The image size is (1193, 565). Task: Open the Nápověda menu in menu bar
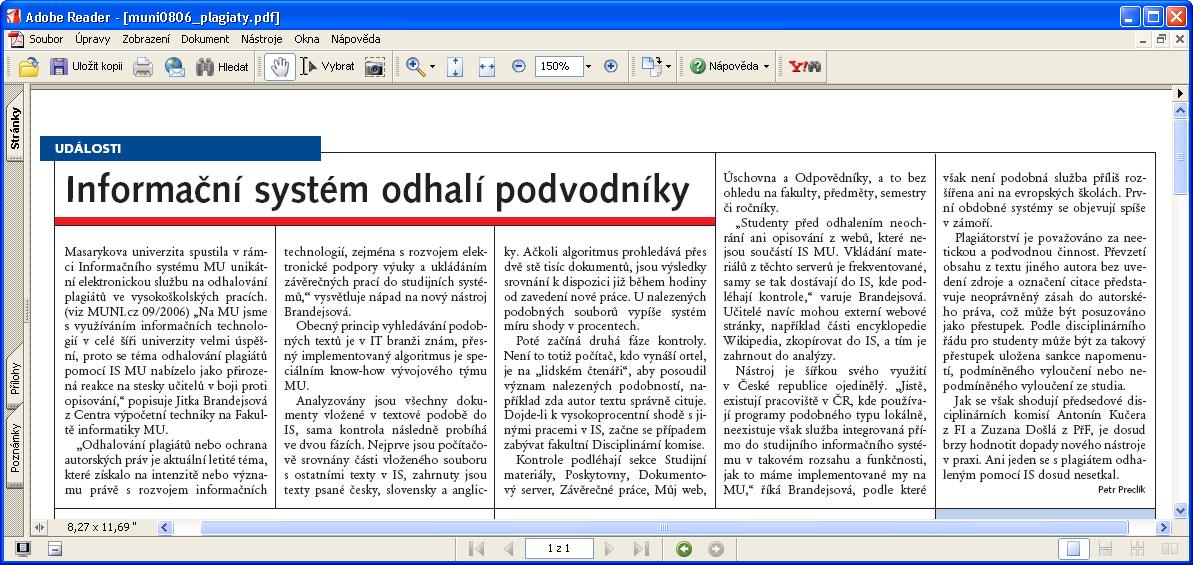(x=355, y=40)
